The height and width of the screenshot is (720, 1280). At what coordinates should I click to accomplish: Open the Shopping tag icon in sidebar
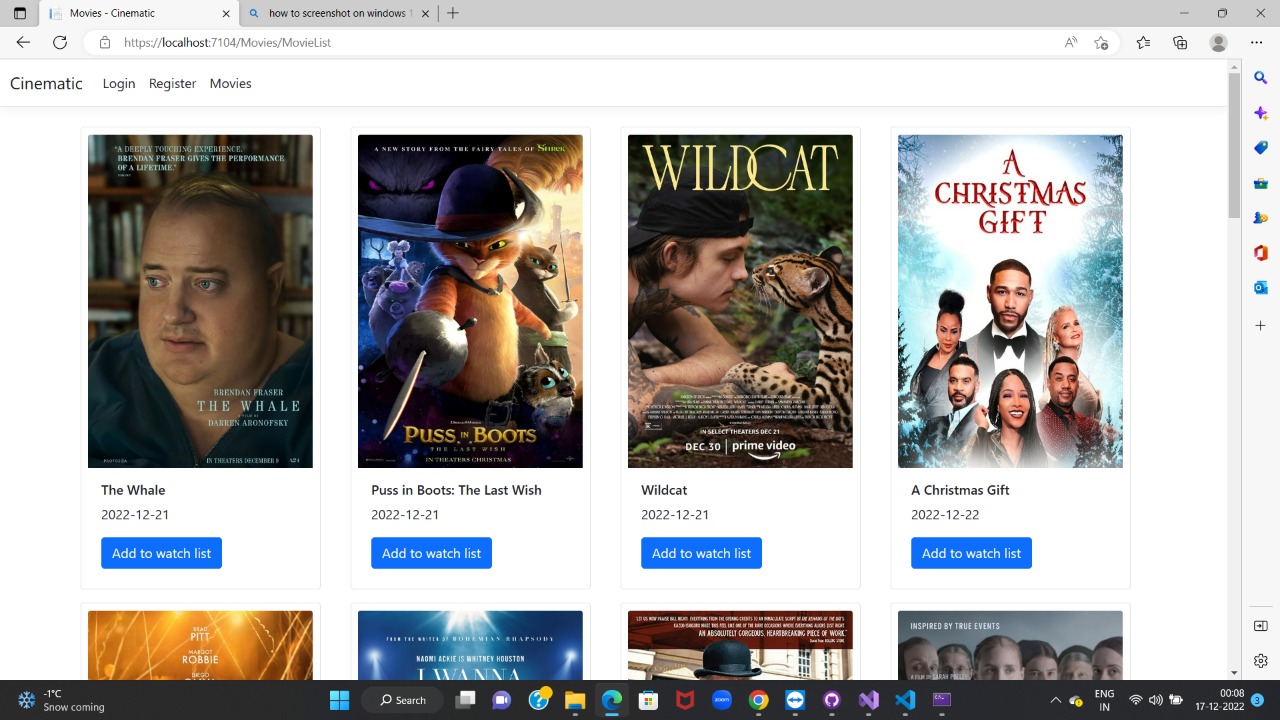tap(1260, 148)
